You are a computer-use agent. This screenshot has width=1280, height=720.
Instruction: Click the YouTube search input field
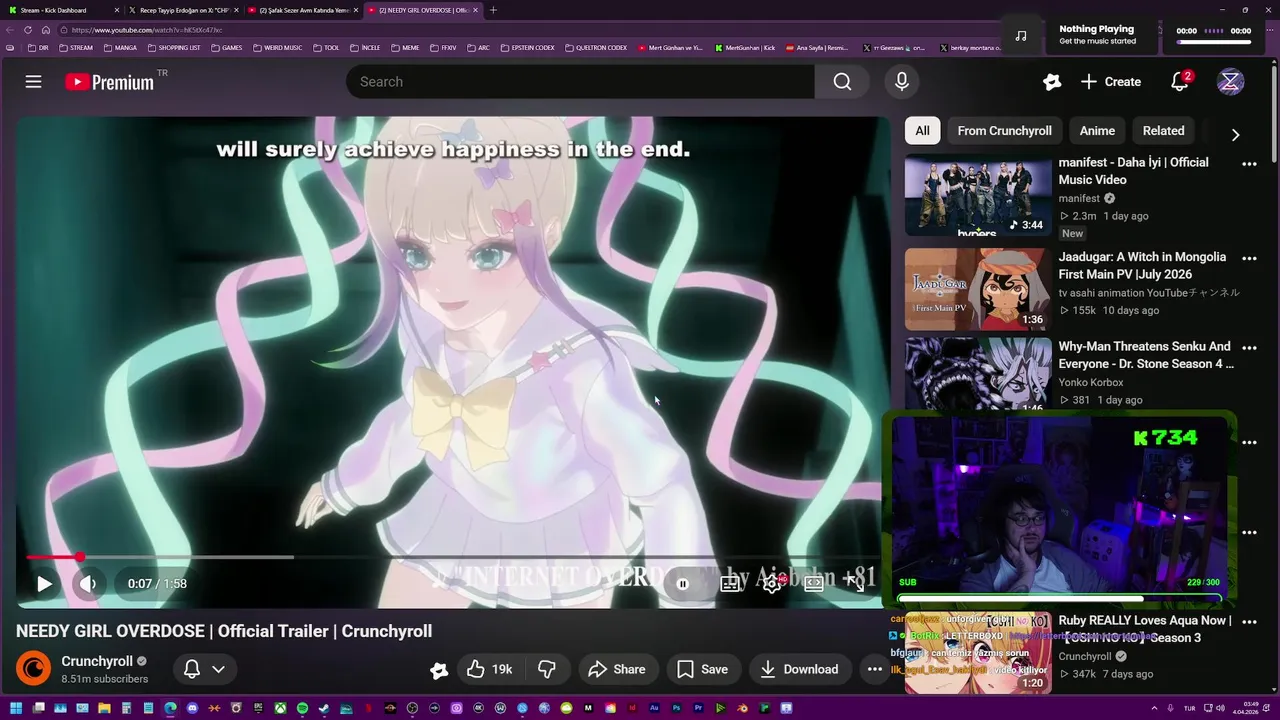[580, 82]
